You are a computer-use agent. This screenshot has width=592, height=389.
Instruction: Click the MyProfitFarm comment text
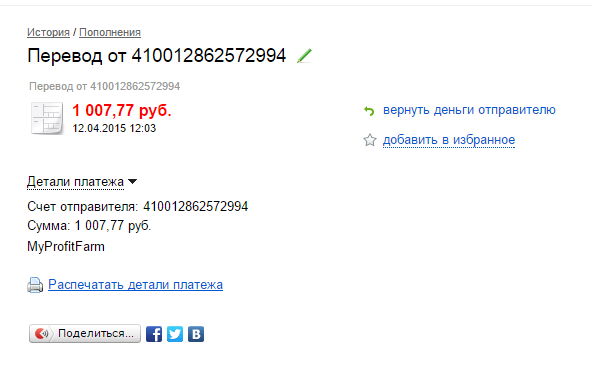[x=66, y=247]
